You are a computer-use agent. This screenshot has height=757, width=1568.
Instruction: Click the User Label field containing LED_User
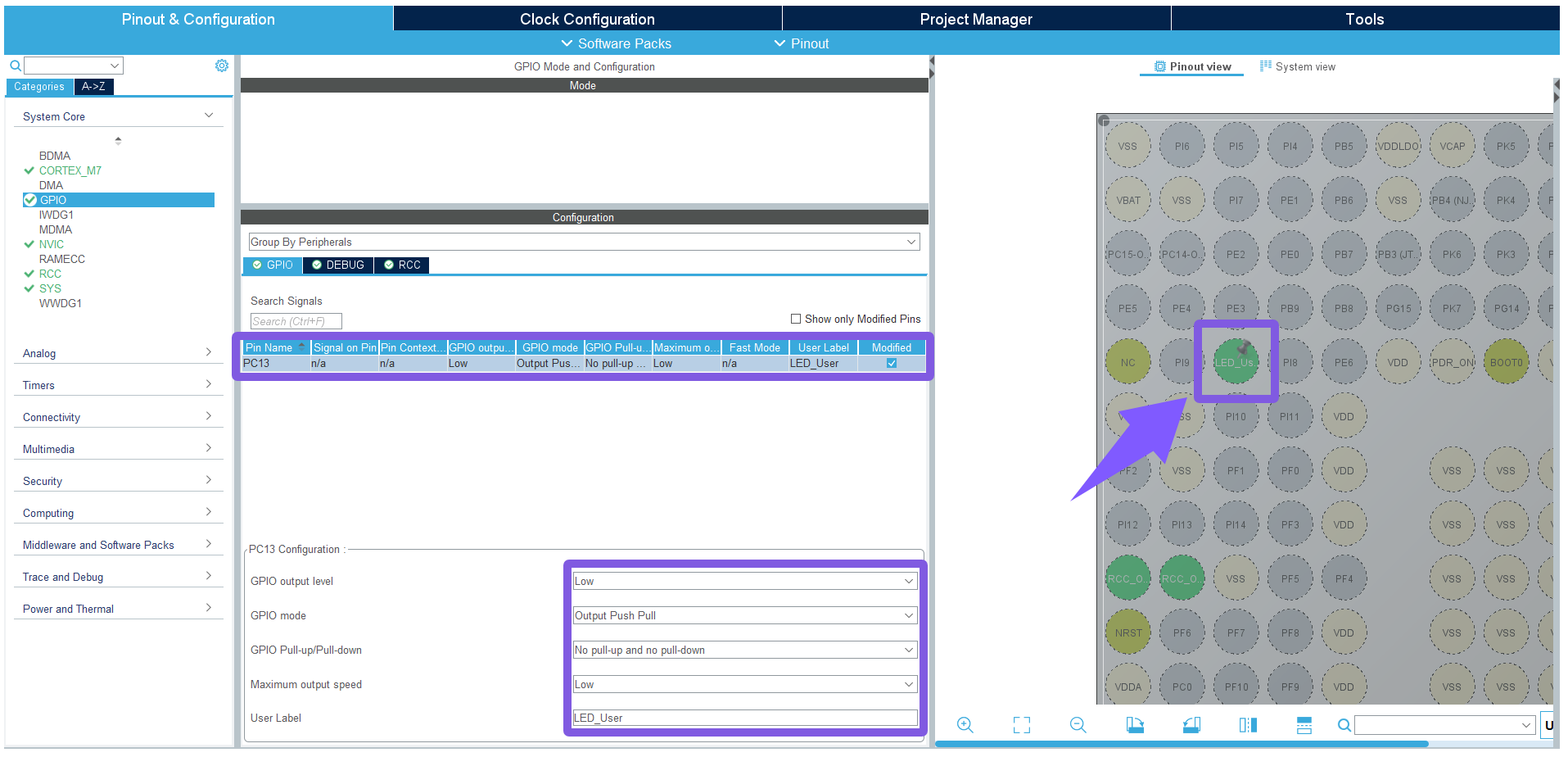(745, 718)
